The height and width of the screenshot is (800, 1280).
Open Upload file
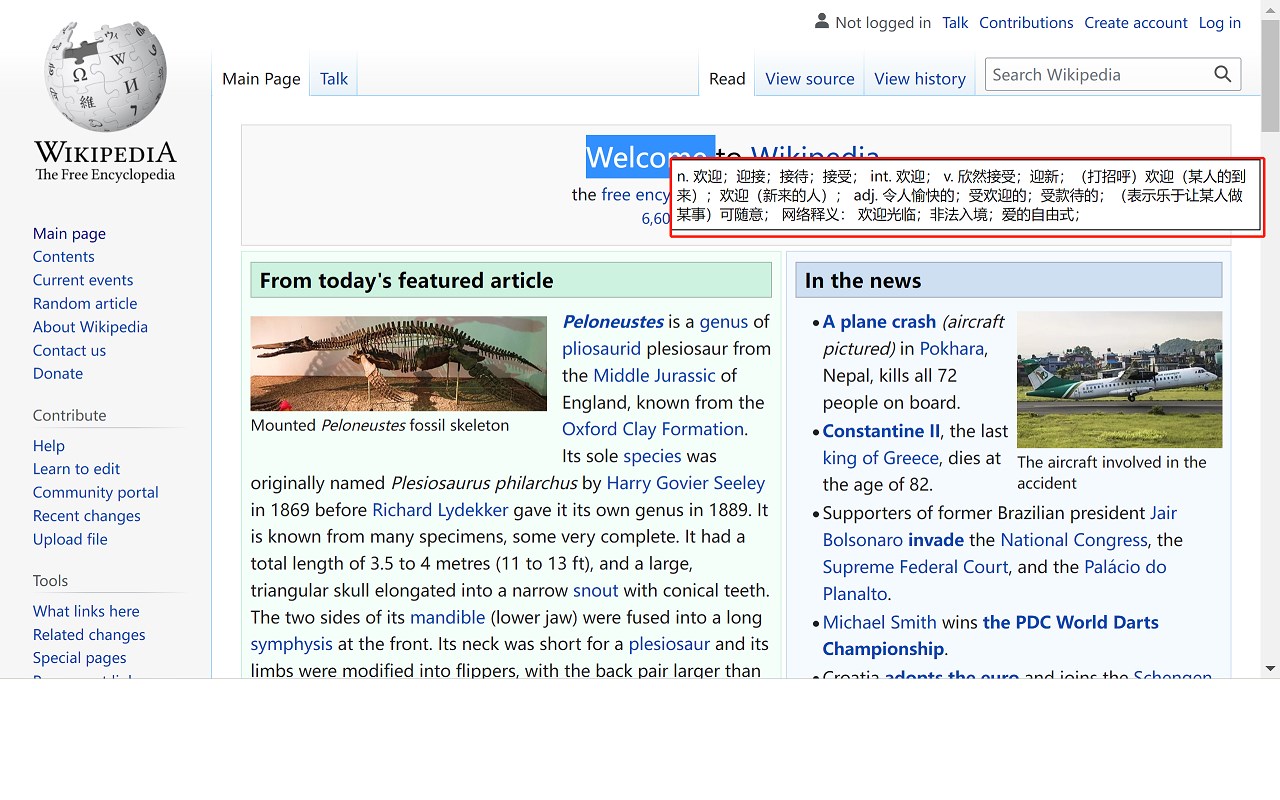[70, 539]
